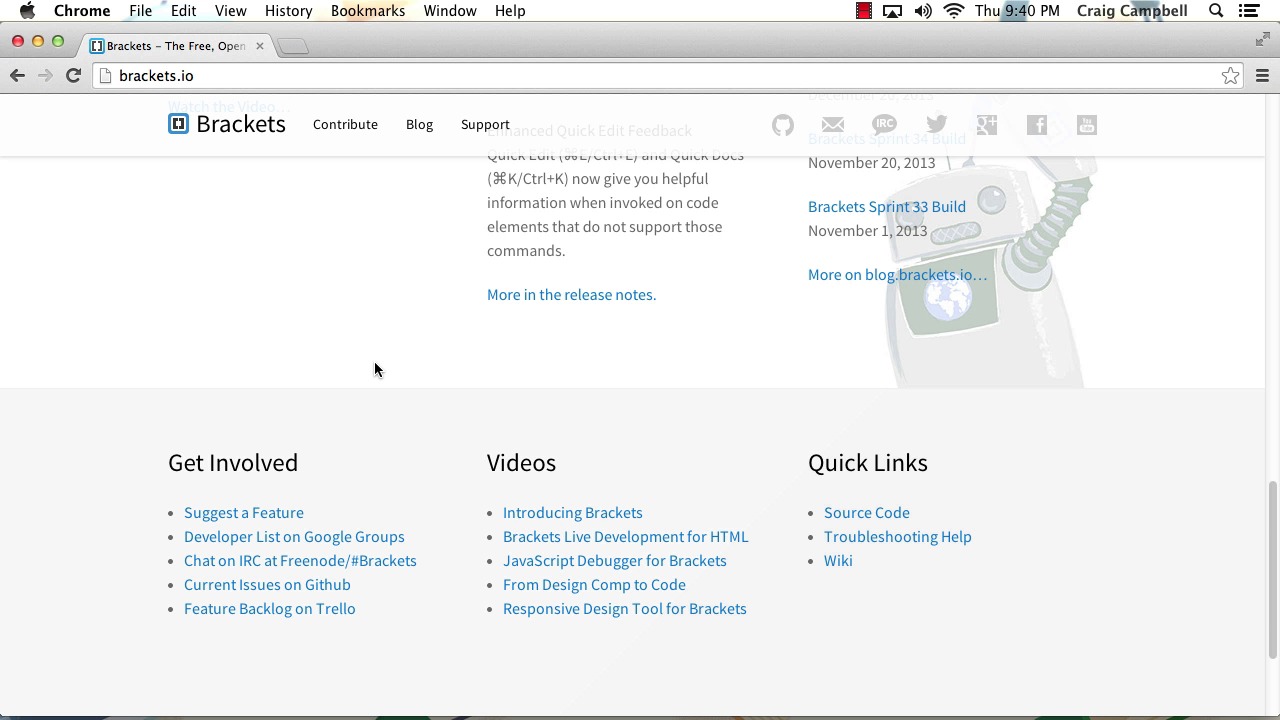The height and width of the screenshot is (720, 1280).
Task: Click the Brackets logo in header
Action: click(227, 124)
